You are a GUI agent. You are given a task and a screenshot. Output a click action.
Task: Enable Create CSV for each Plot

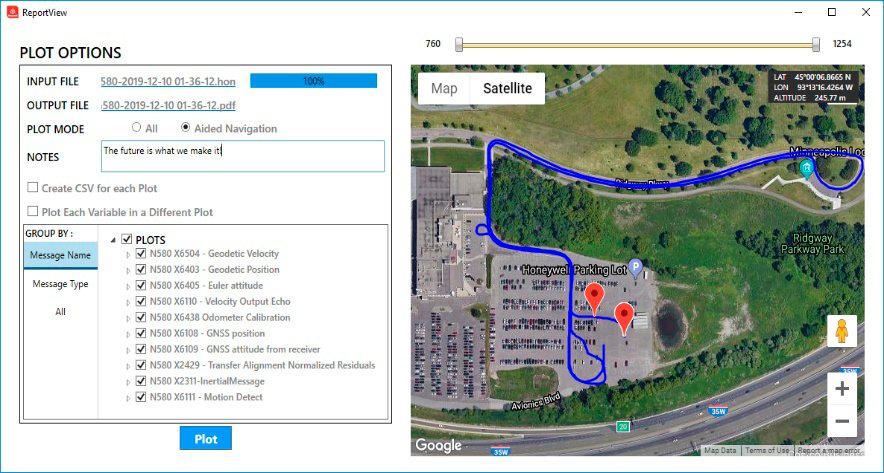[33, 188]
